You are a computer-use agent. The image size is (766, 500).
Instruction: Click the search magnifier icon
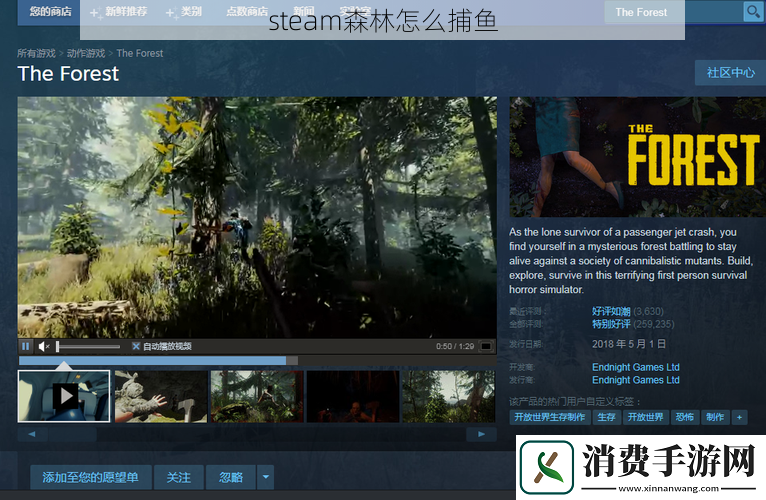[x=753, y=11]
